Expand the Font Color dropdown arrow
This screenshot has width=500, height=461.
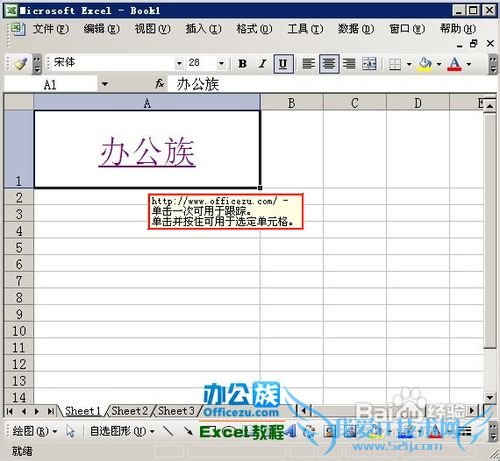pos(469,64)
